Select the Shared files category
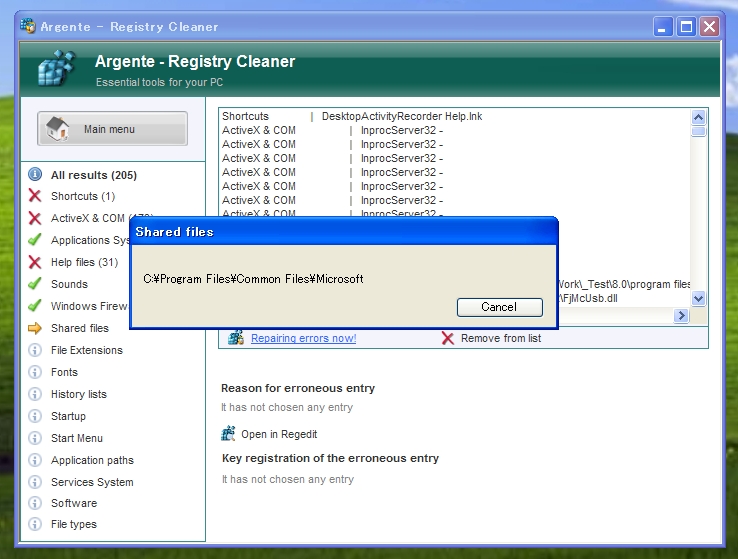 click(80, 328)
